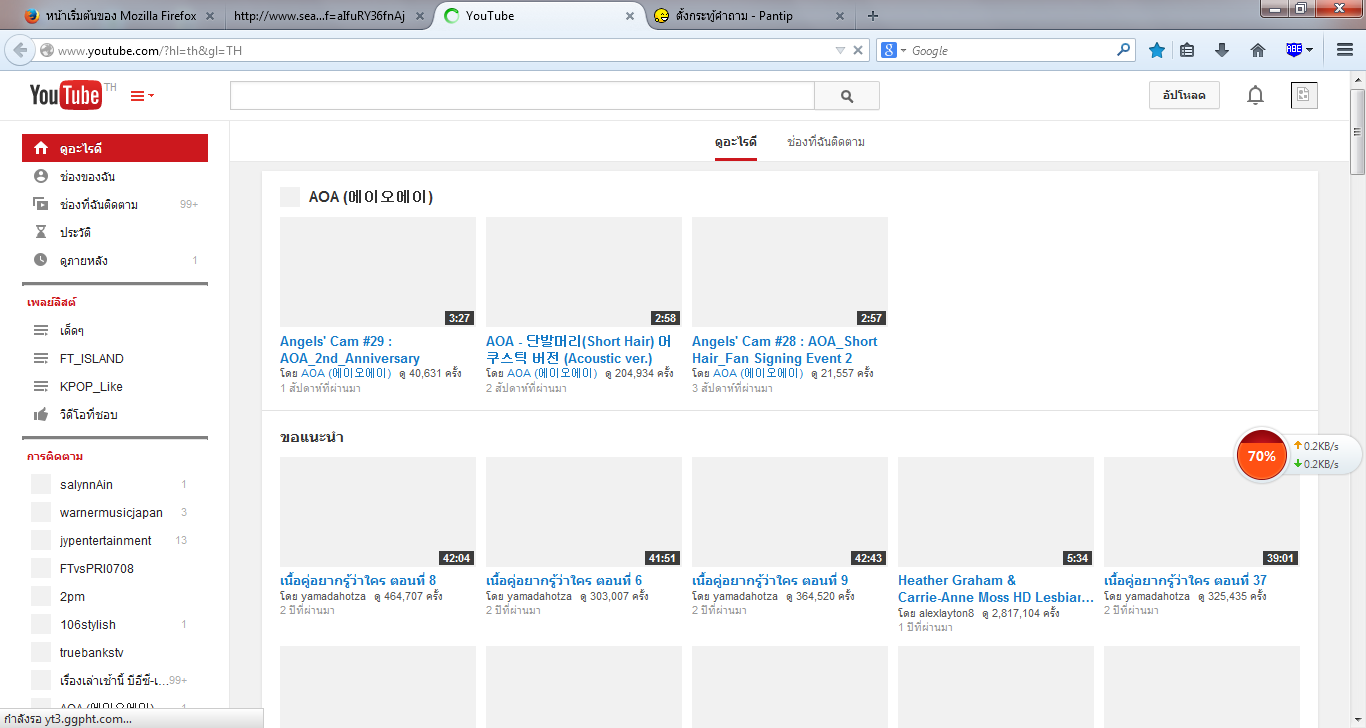
Task: Click the AOA channel avatar in the section header
Action: pos(290,197)
